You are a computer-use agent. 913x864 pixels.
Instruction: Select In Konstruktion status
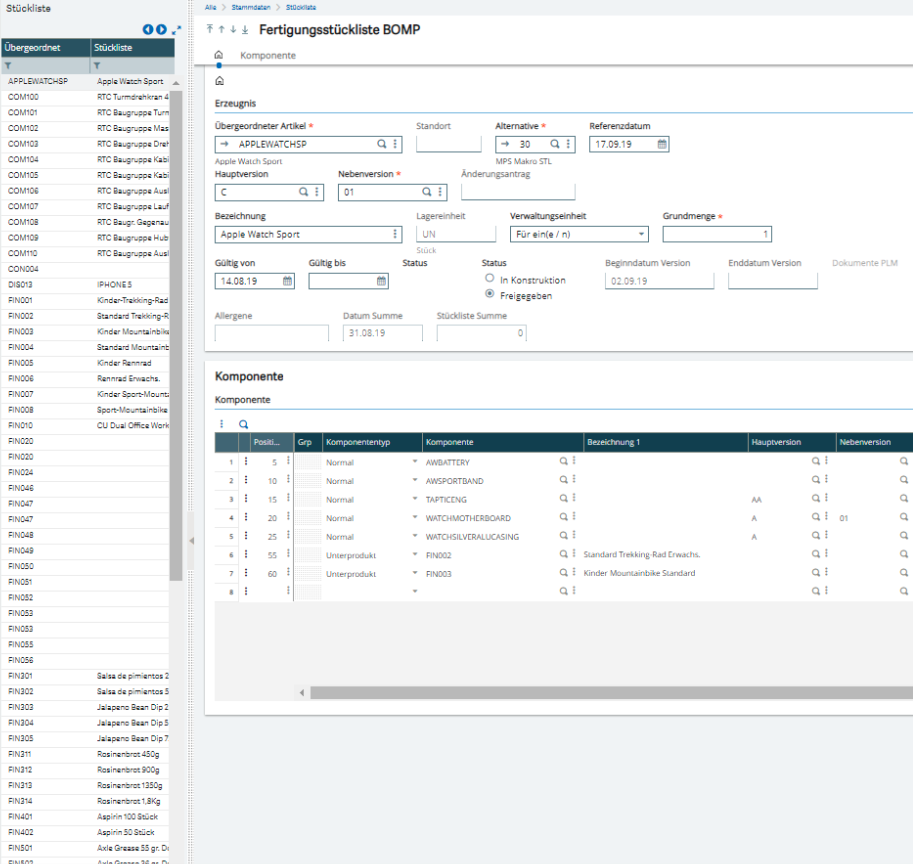[x=490, y=278]
